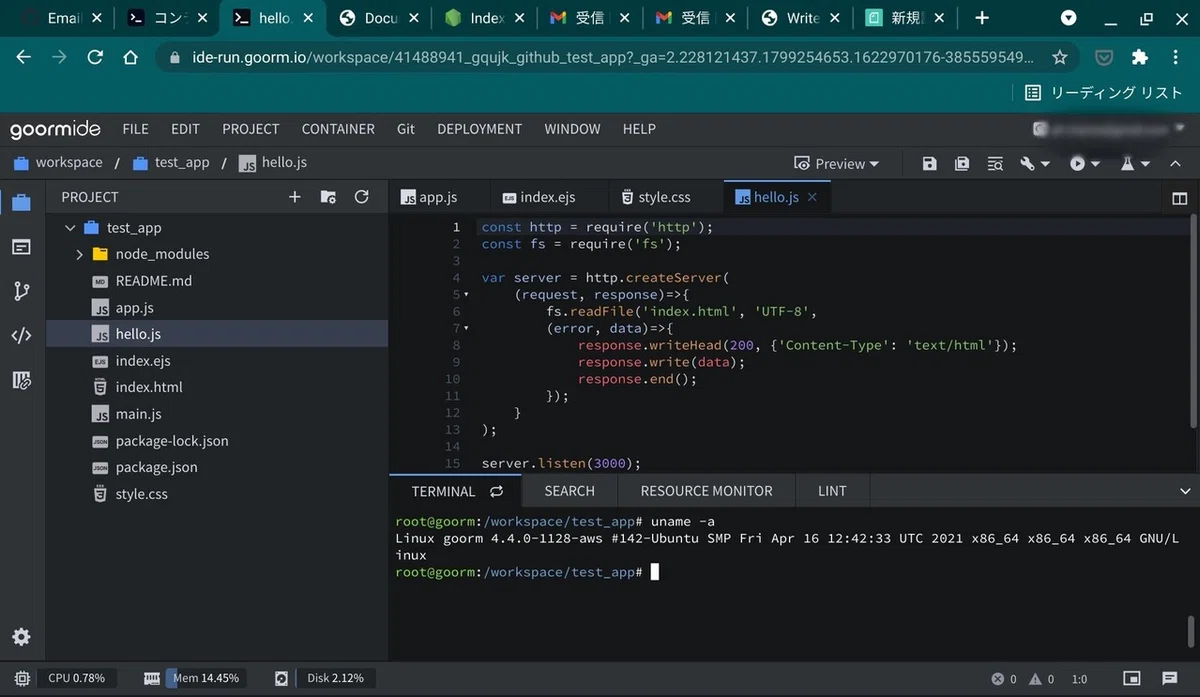Open the wrench tools dropdown
The width and height of the screenshot is (1200, 697).
point(1035,164)
